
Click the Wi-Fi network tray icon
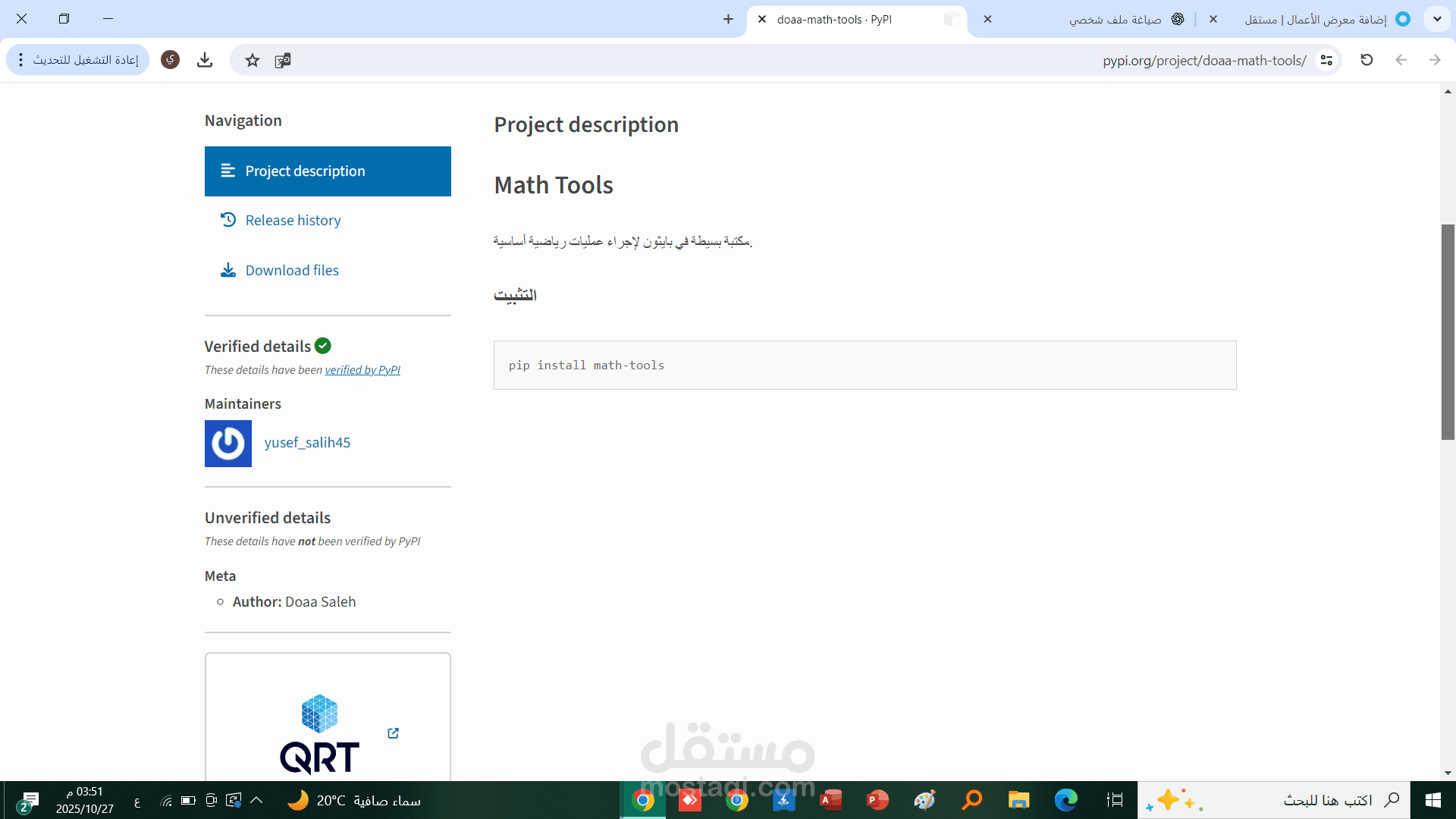click(x=166, y=800)
